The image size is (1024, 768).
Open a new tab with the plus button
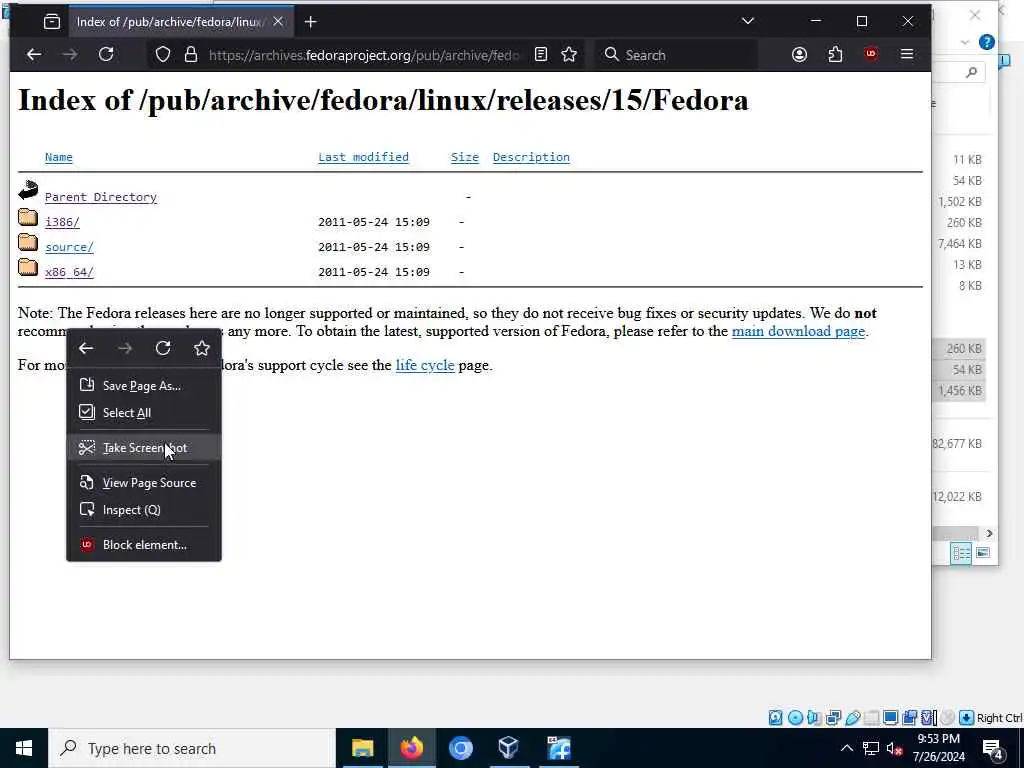311,22
